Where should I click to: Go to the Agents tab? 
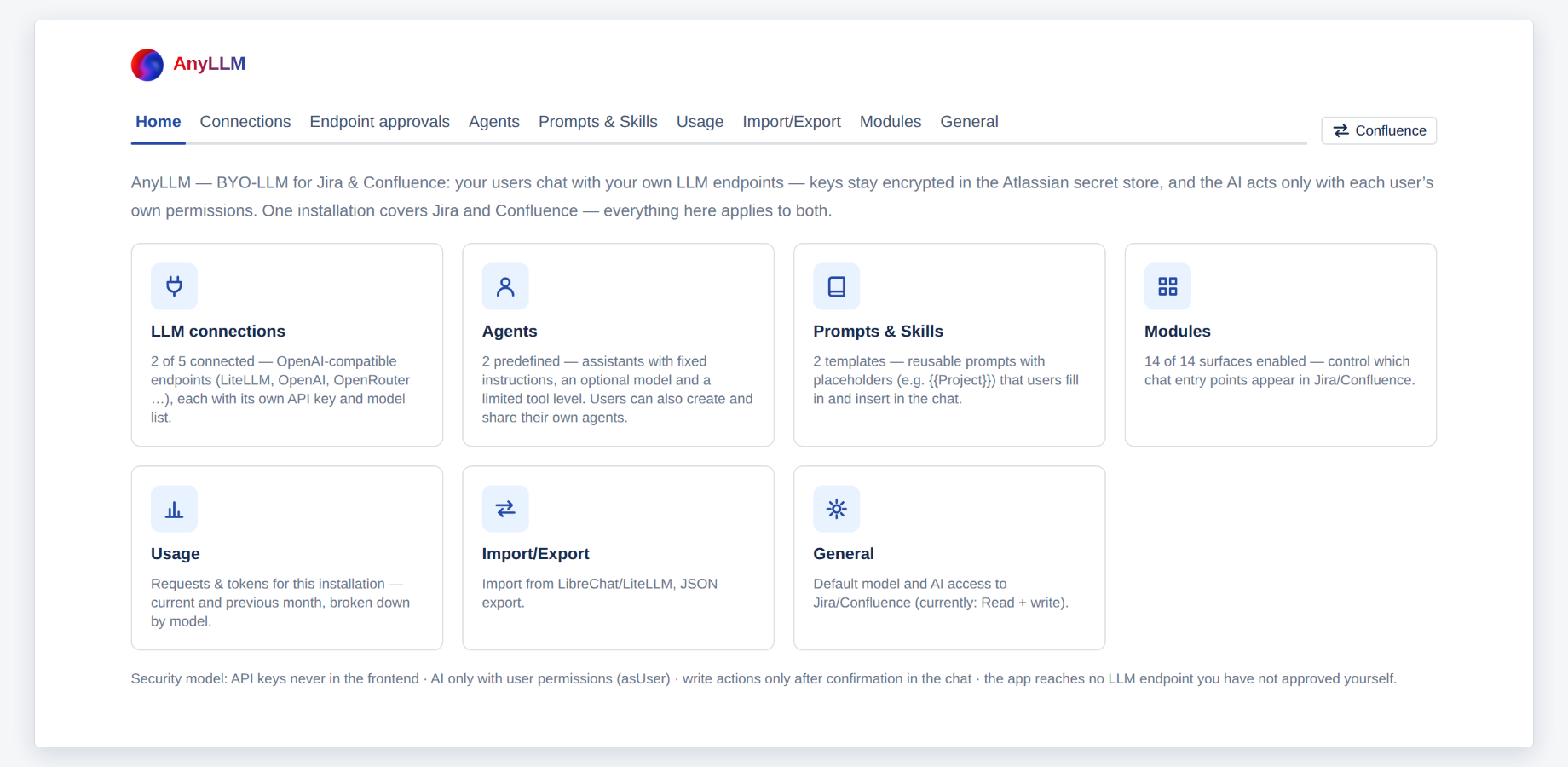494,122
